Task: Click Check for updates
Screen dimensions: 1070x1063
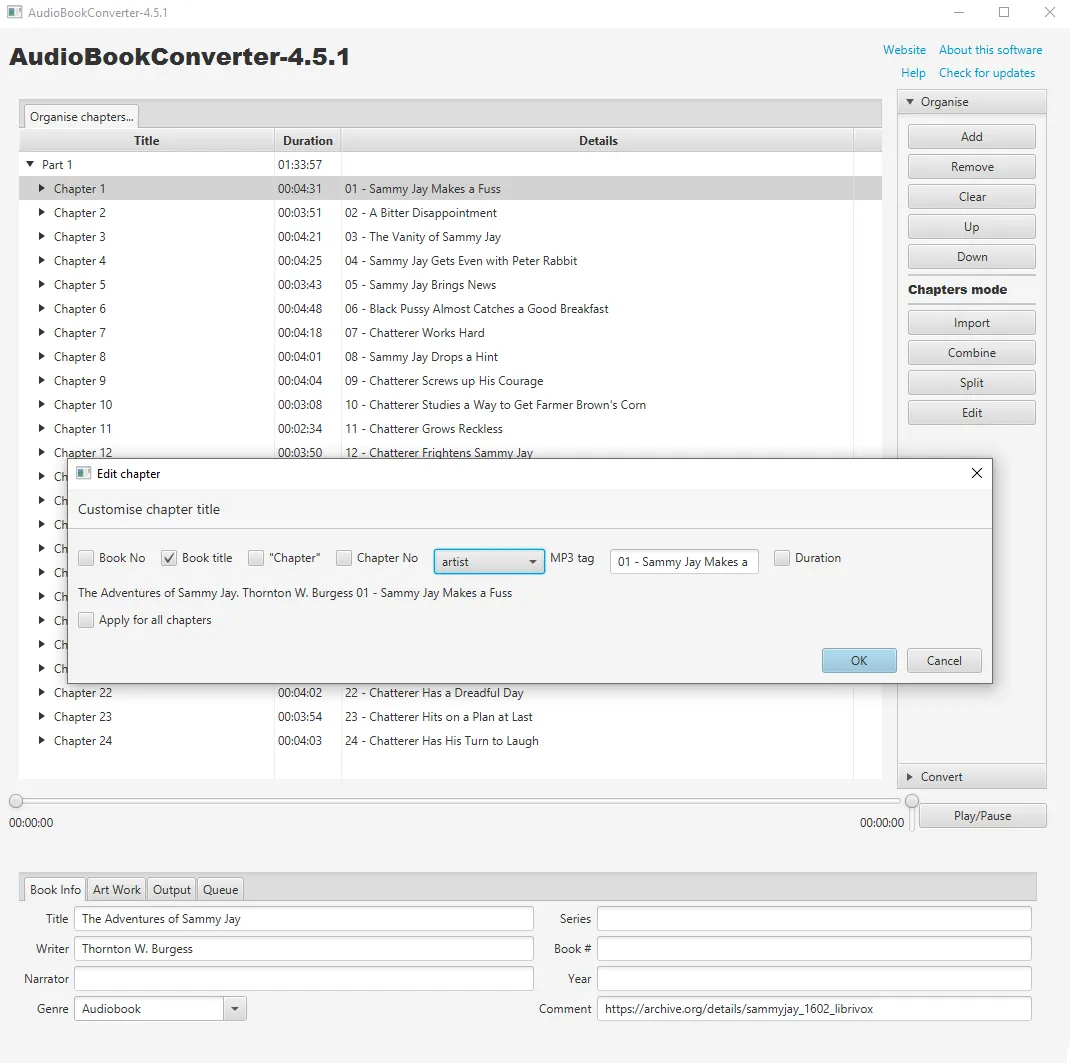Action: 987,73
